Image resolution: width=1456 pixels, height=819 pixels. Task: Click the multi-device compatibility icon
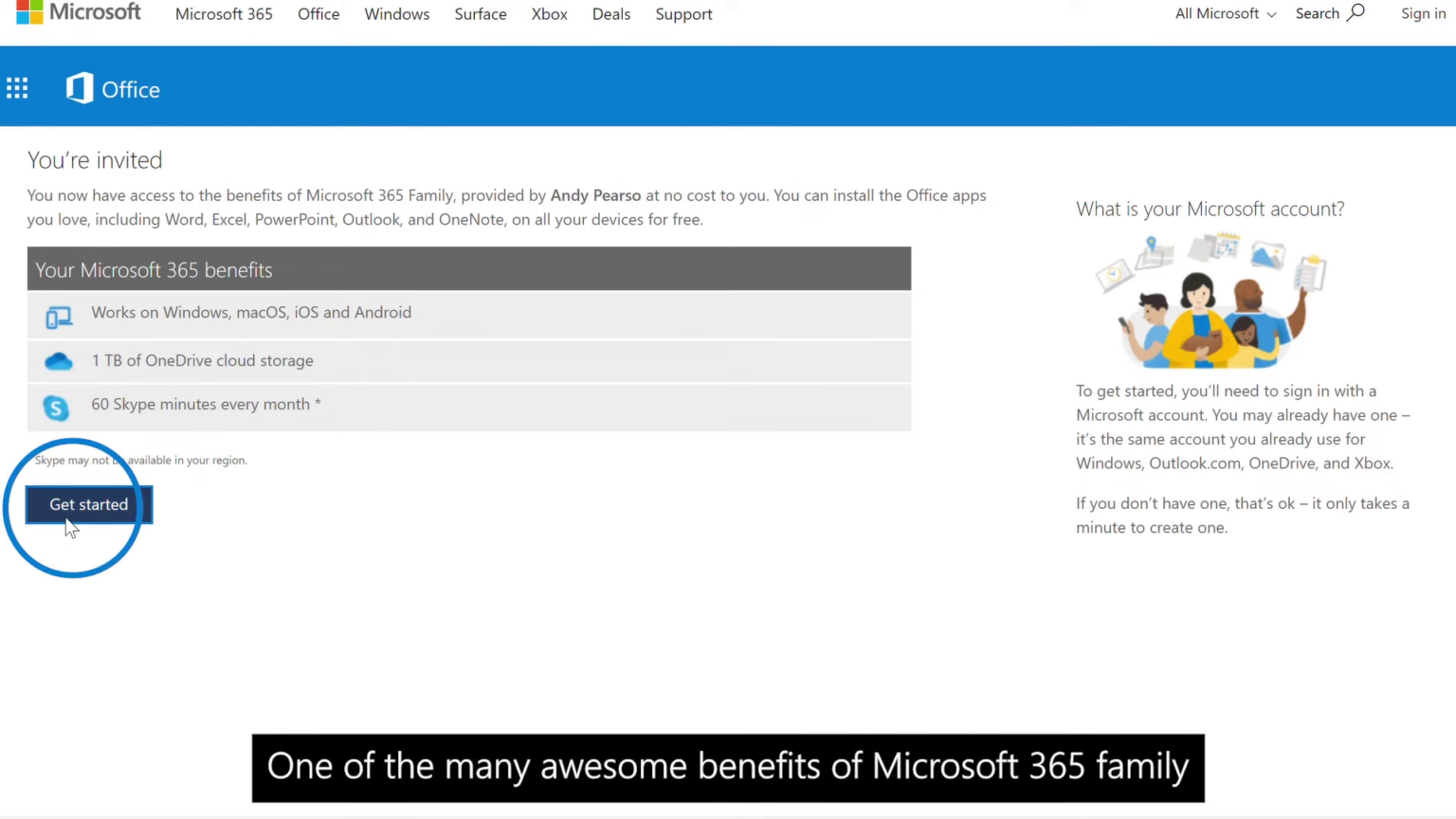click(x=58, y=317)
